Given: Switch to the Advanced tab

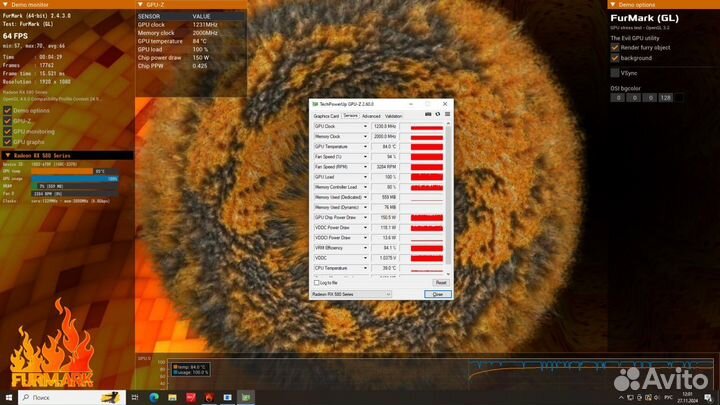Looking at the screenshot, I should click(x=371, y=116).
